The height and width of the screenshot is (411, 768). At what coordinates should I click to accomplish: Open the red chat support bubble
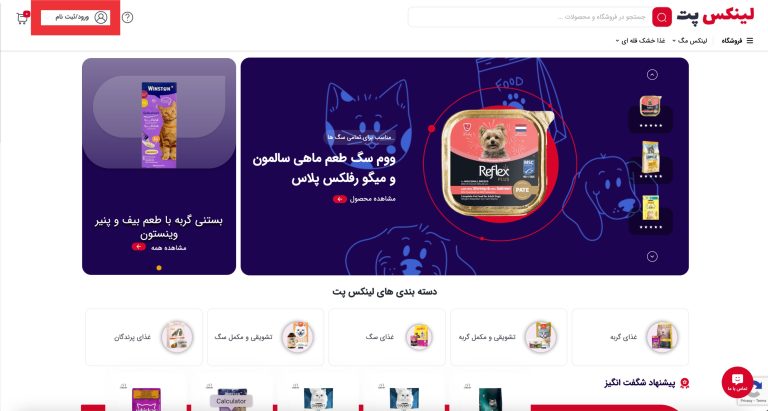click(x=737, y=382)
